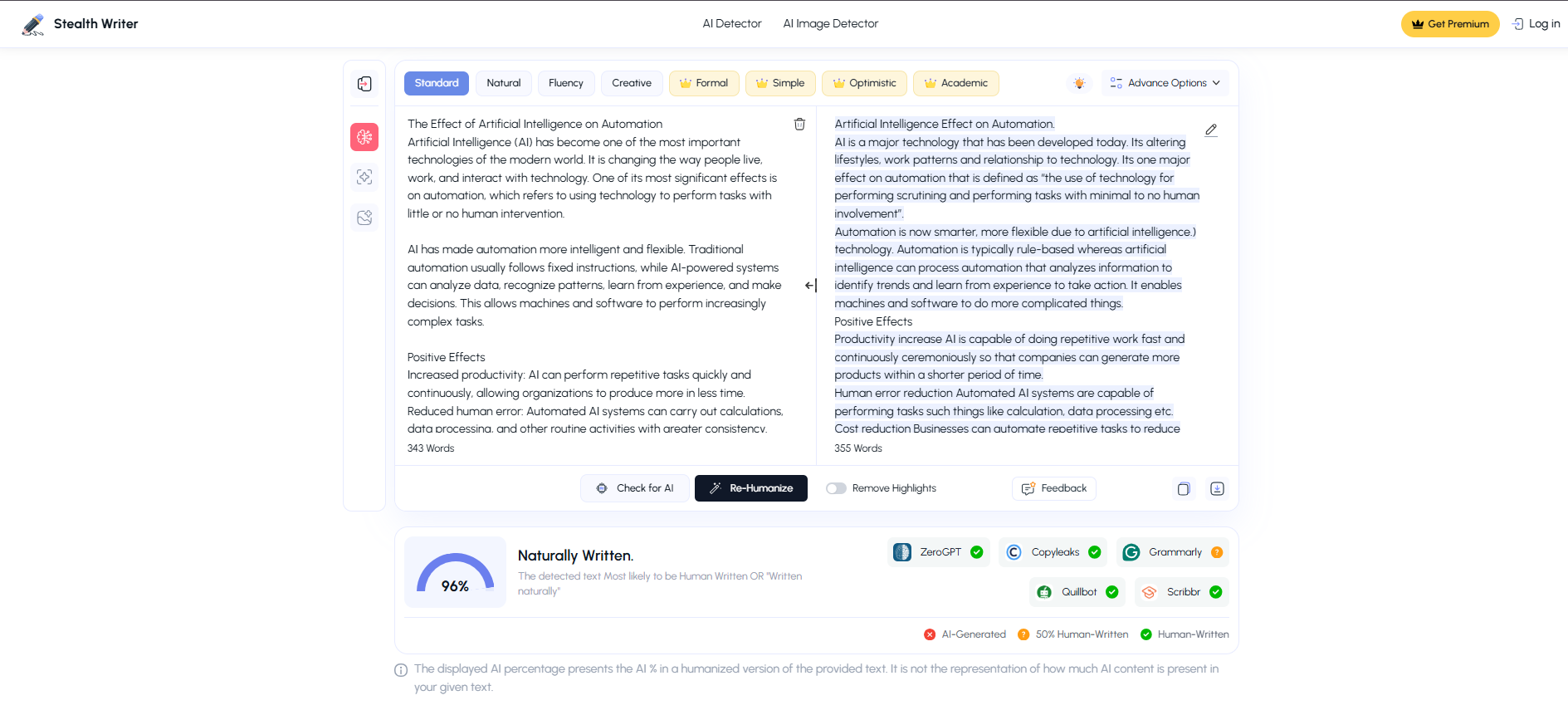Expand the Advance Options dropdown

click(x=1165, y=83)
